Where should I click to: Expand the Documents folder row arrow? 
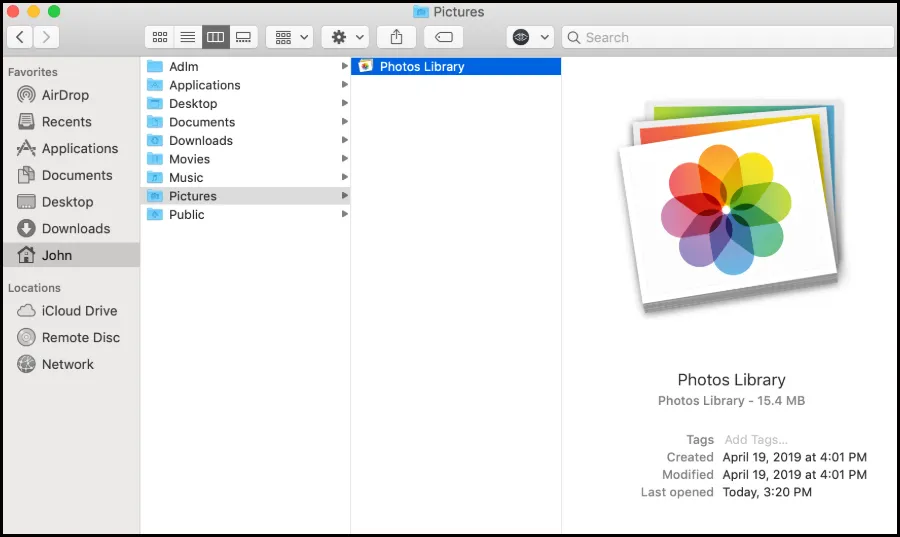pos(344,121)
